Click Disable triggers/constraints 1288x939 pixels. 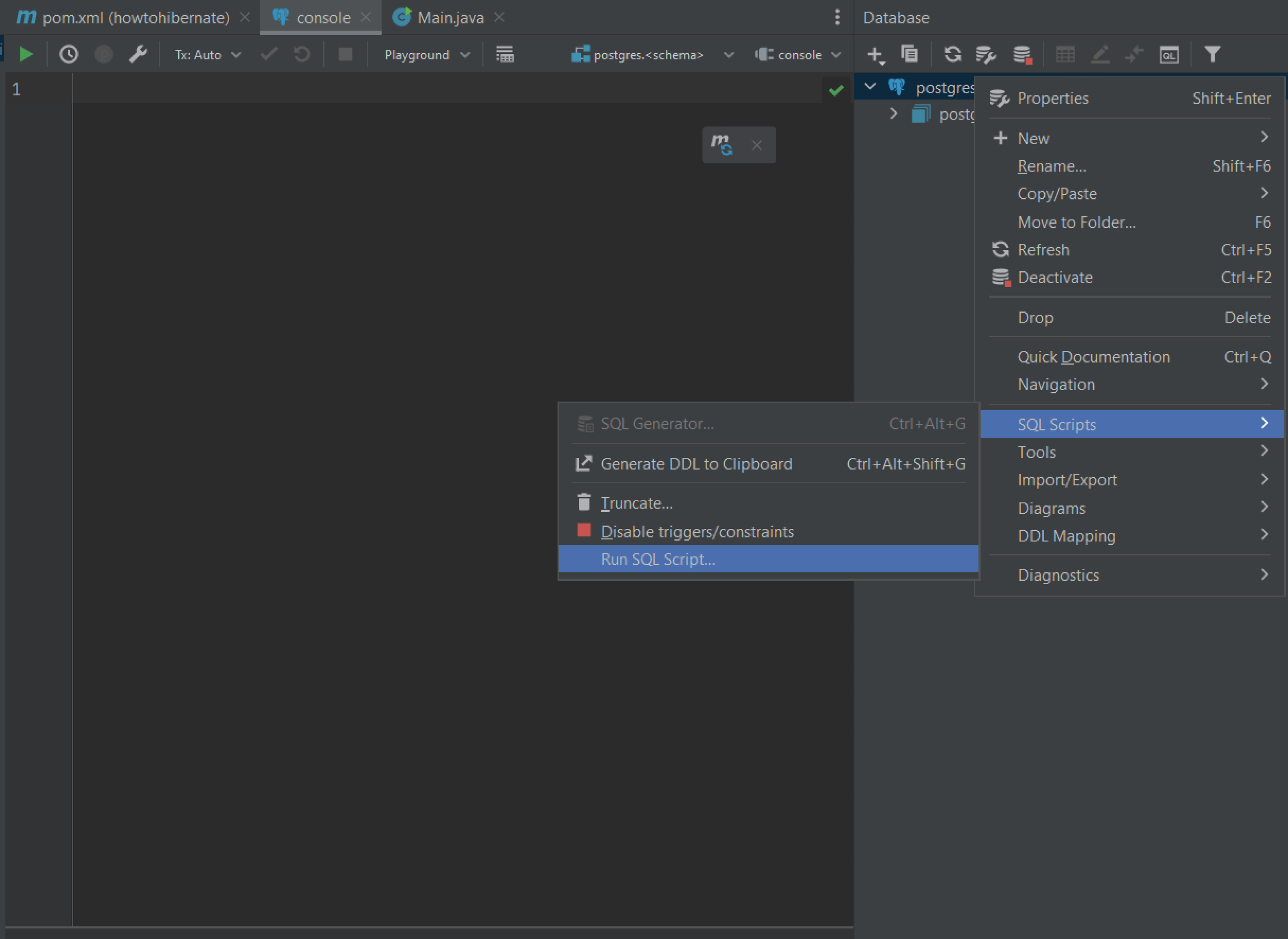coord(769,532)
